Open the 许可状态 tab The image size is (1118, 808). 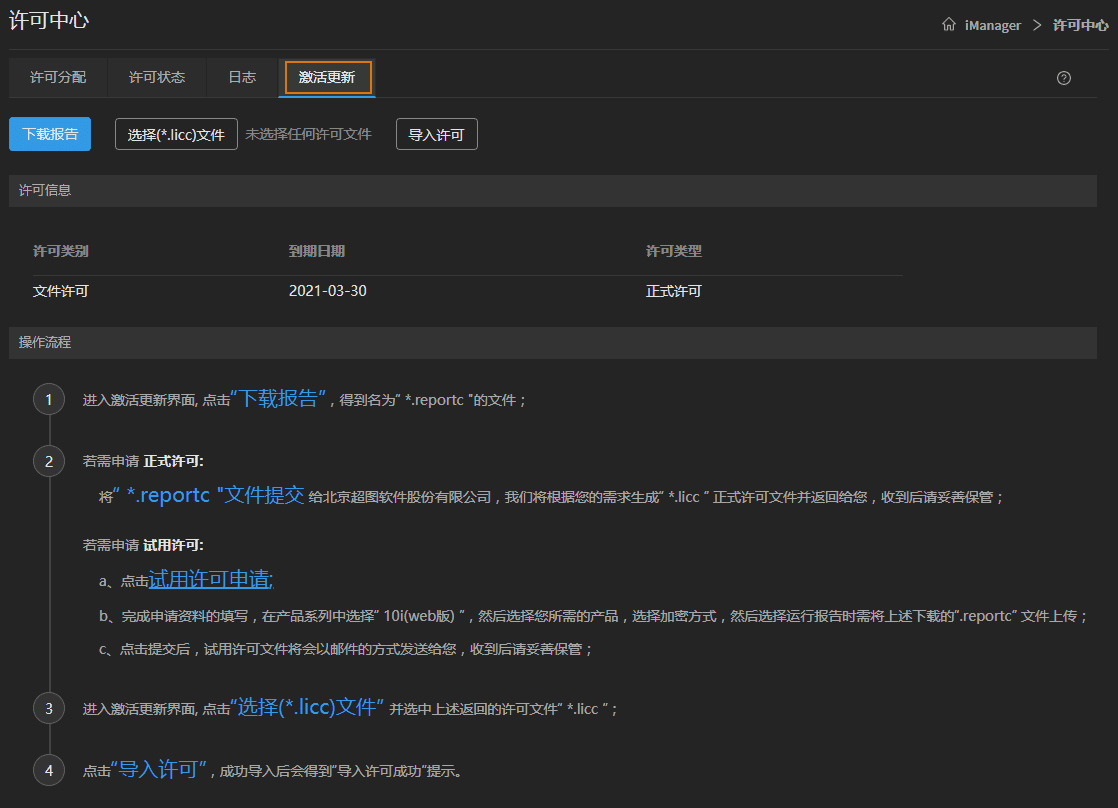point(157,77)
